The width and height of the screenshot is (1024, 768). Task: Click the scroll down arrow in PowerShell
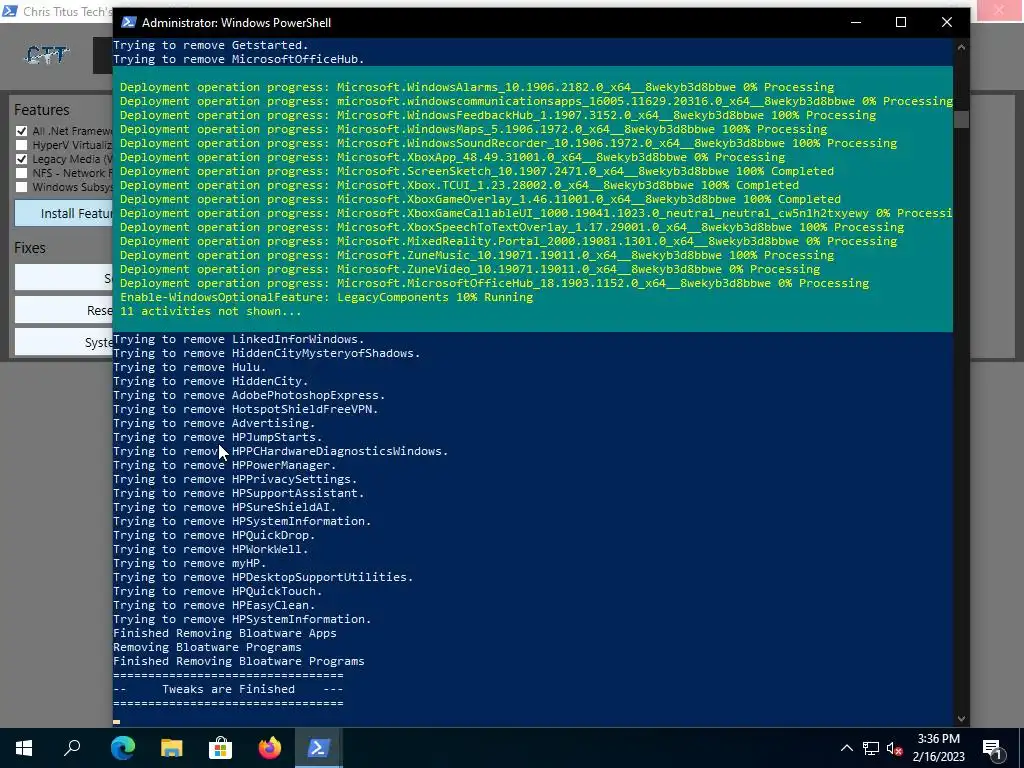point(961,718)
